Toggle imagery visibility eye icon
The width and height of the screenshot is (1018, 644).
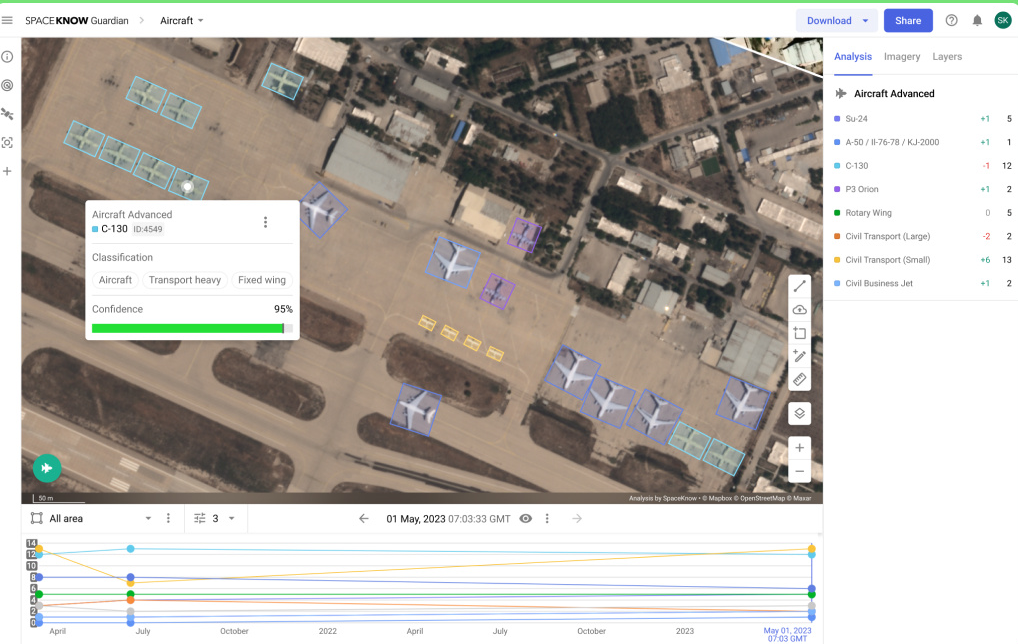point(526,518)
